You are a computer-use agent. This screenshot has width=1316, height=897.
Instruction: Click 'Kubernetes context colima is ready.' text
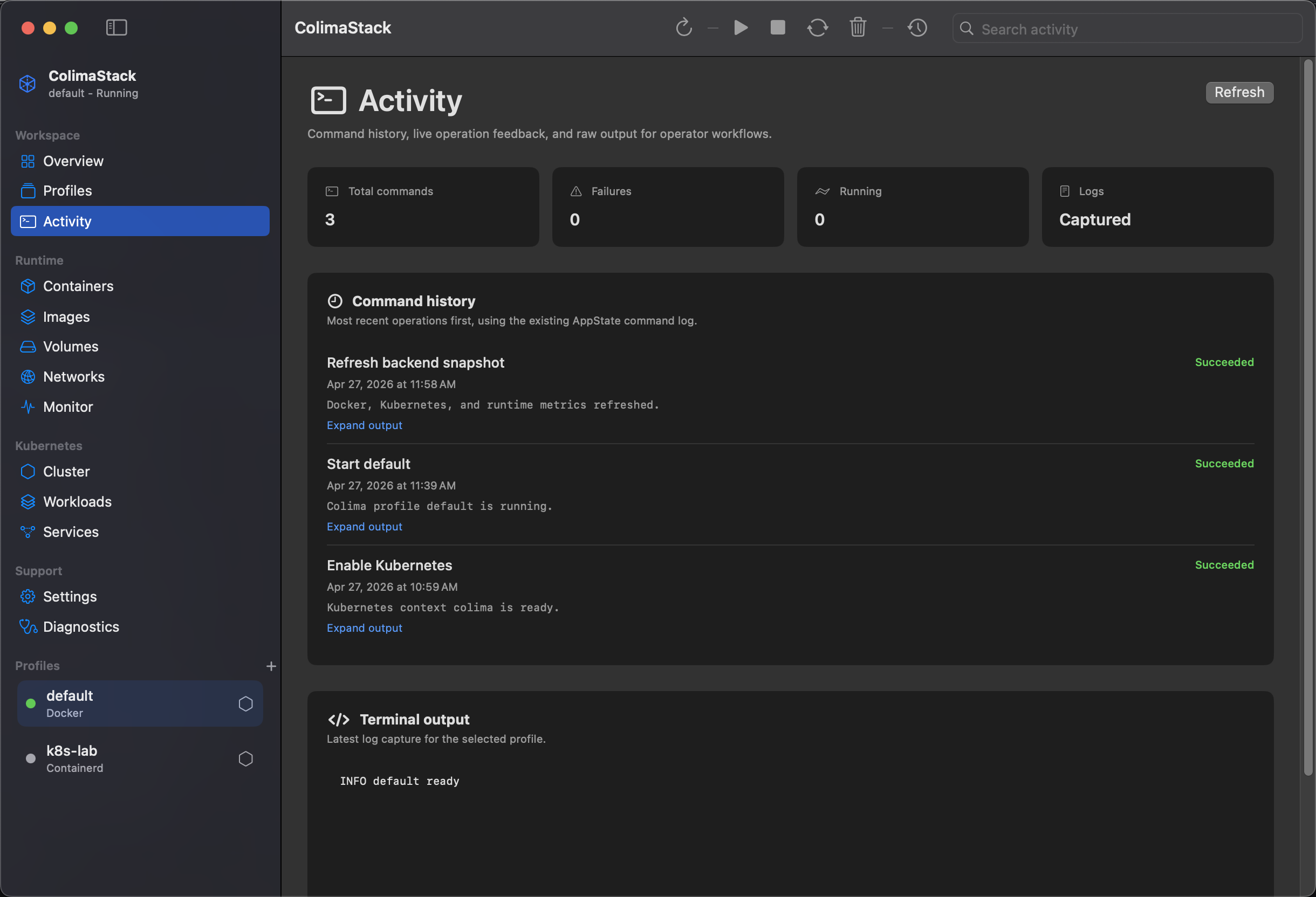pyautogui.click(x=443, y=608)
